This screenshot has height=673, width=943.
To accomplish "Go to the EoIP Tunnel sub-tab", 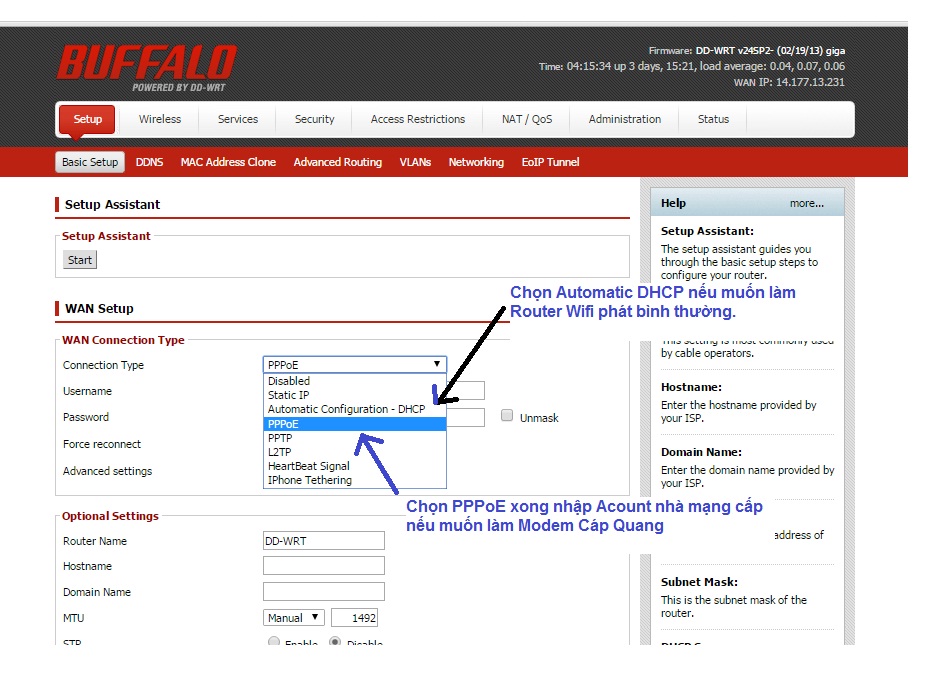I will pyautogui.click(x=550, y=162).
